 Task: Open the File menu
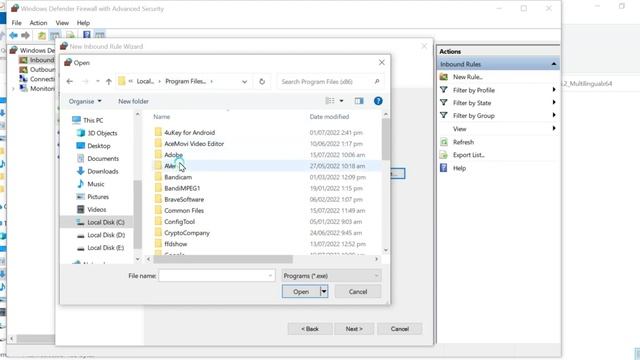pos(17,23)
